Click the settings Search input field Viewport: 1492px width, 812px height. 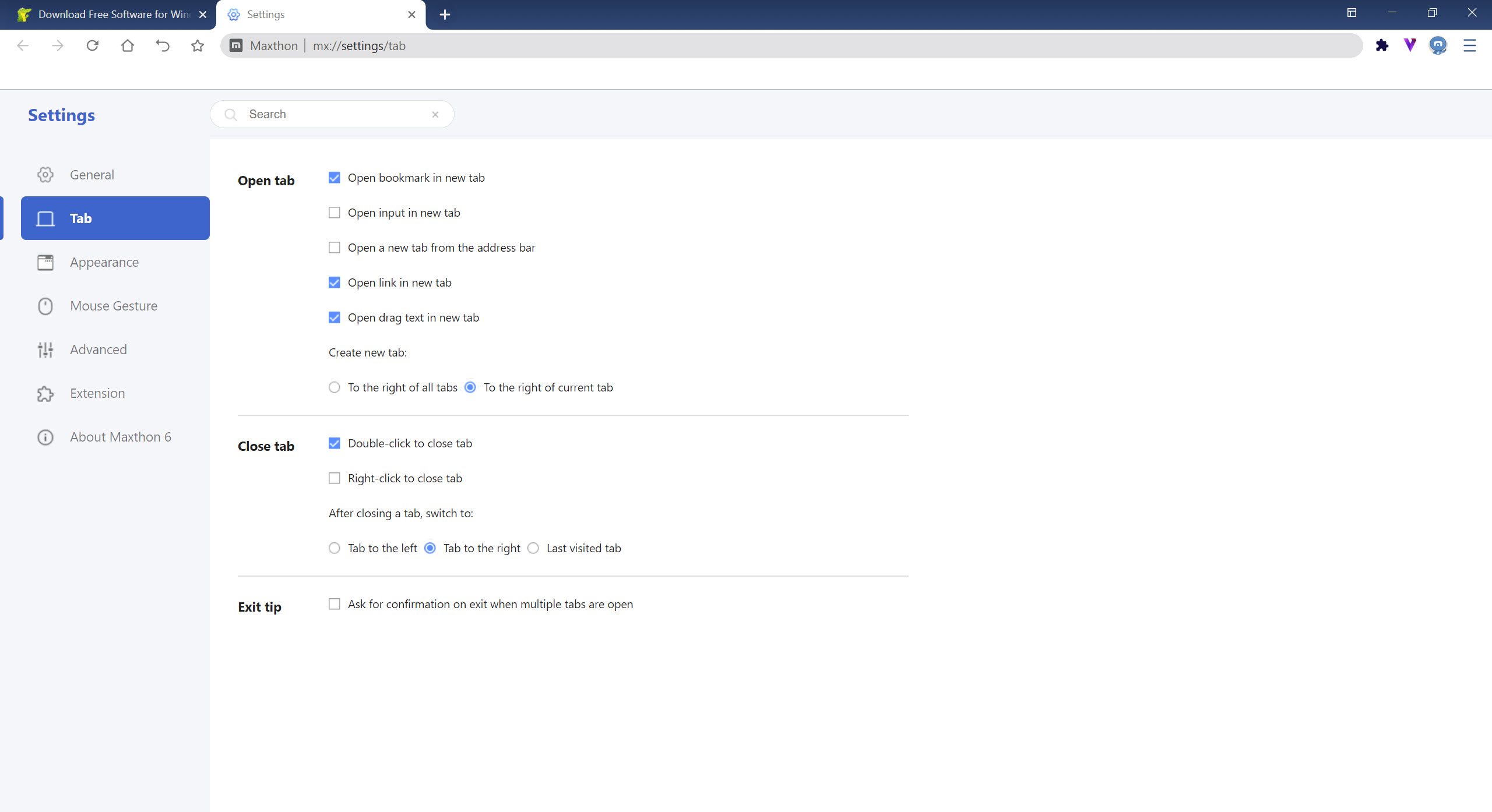click(x=332, y=114)
